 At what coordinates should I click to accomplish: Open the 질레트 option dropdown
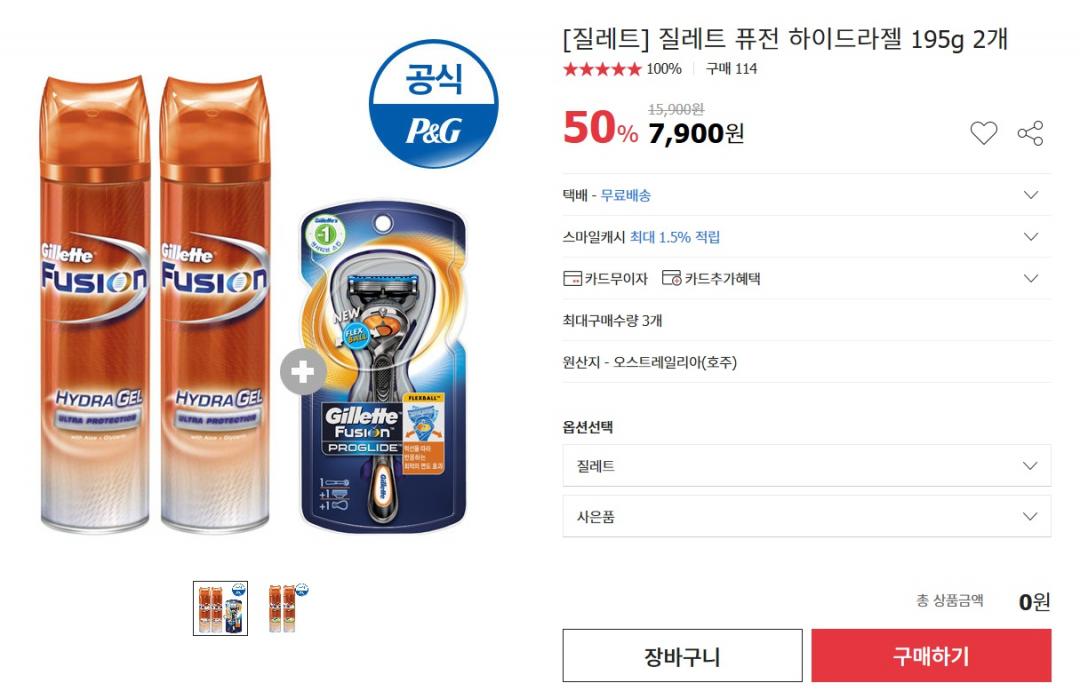coord(807,466)
